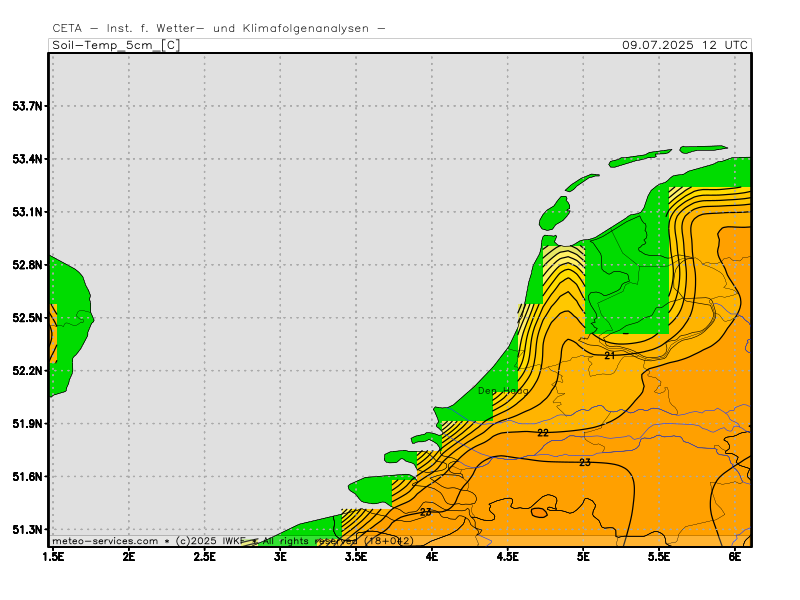Select the 53.1N latitude label

click(27, 212)
